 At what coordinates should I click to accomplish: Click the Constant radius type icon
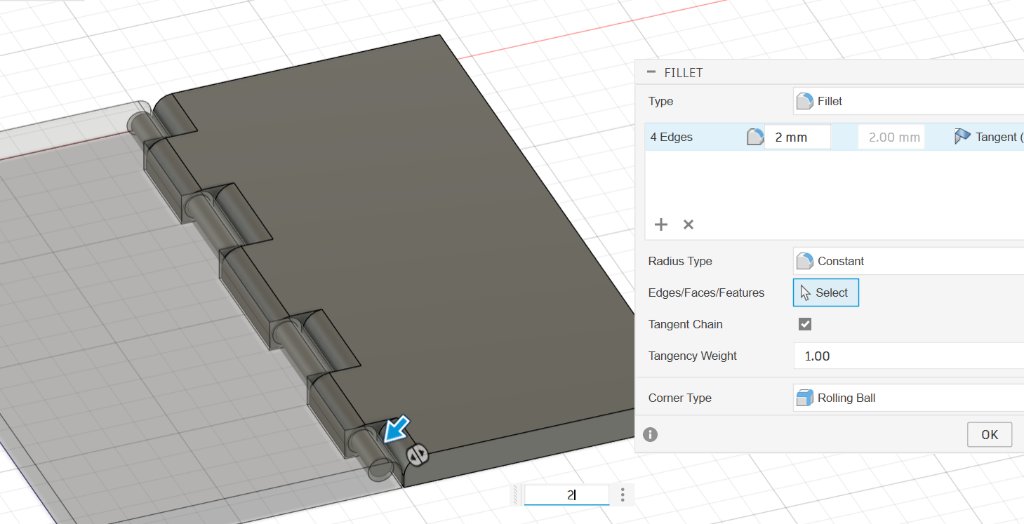[x=805, y=261]
